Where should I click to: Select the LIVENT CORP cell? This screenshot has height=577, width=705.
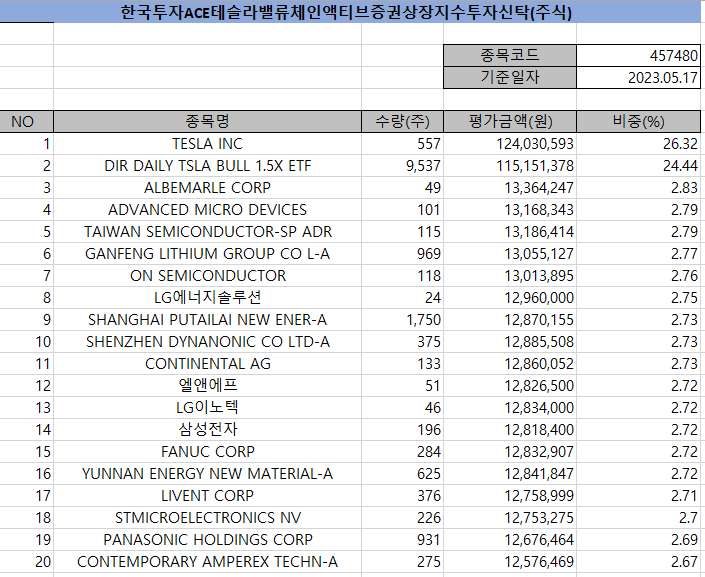click(207, 496)
